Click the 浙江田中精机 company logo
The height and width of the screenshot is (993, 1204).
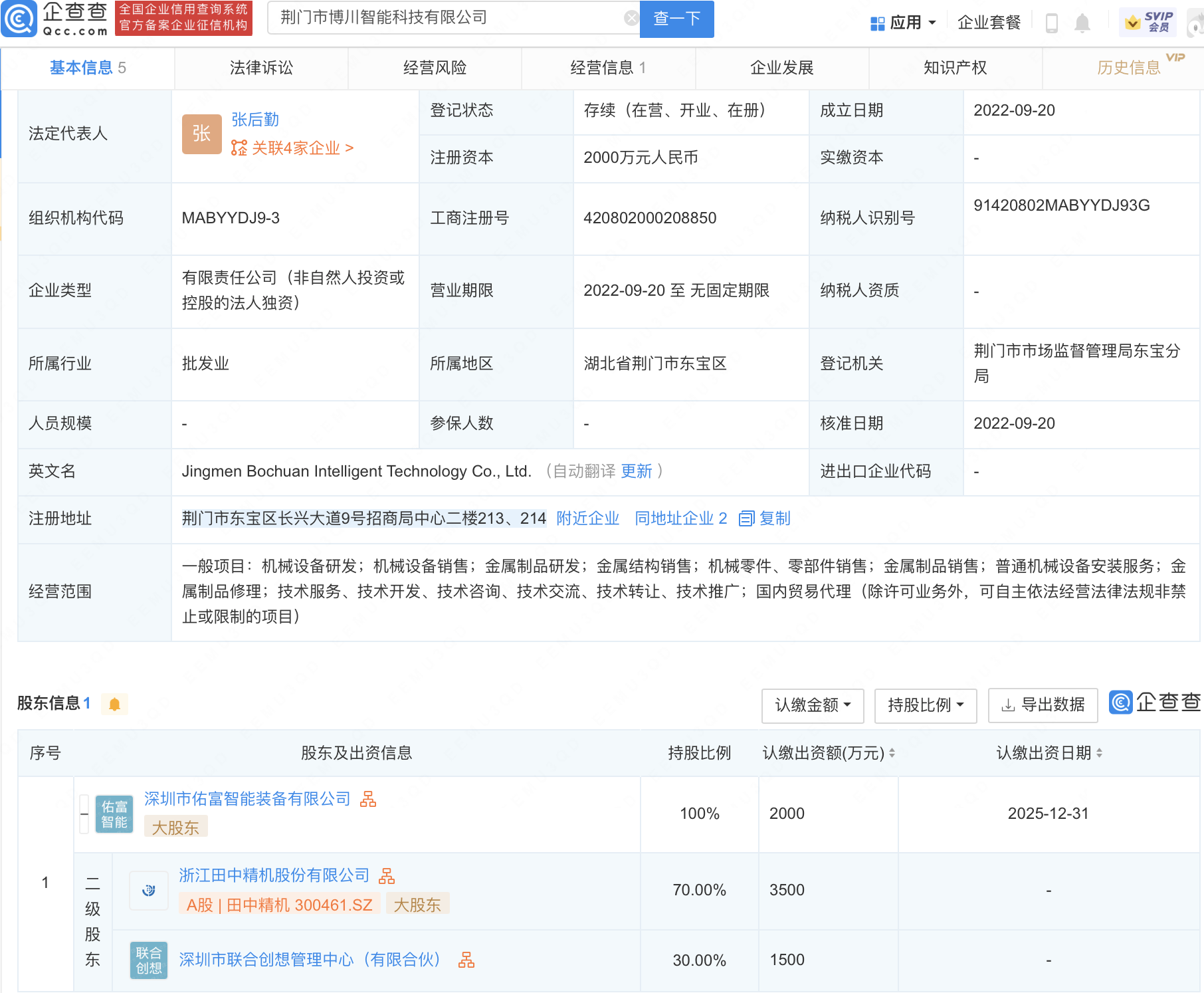pyautogui.click(x=149, y=891)
